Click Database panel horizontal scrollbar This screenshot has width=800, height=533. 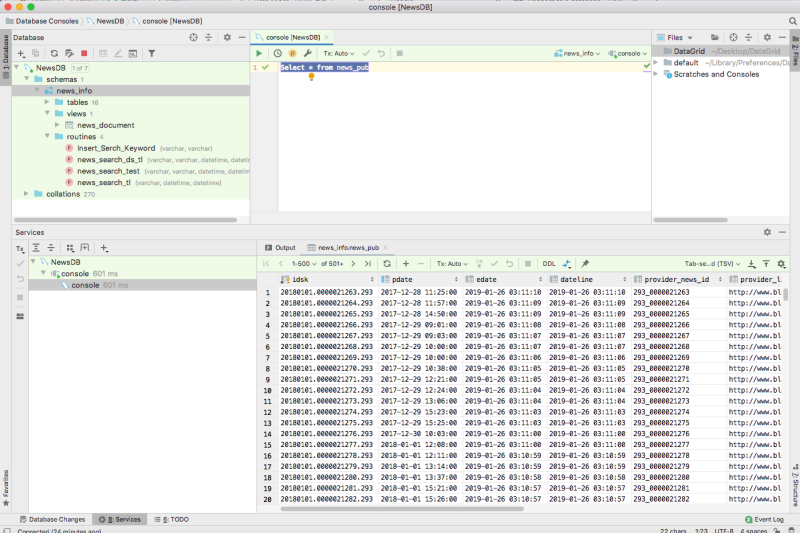point(125,220)
